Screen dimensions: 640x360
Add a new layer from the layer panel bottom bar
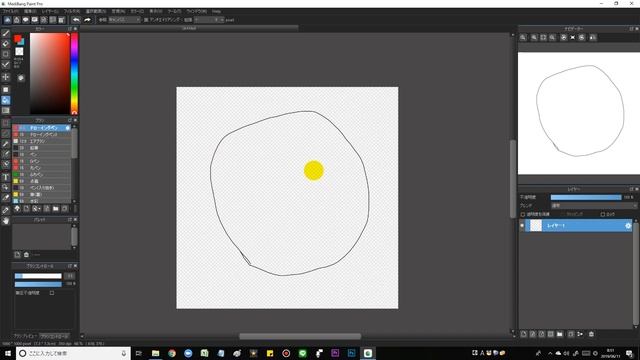pyautogui.click(x=524, y=334)
